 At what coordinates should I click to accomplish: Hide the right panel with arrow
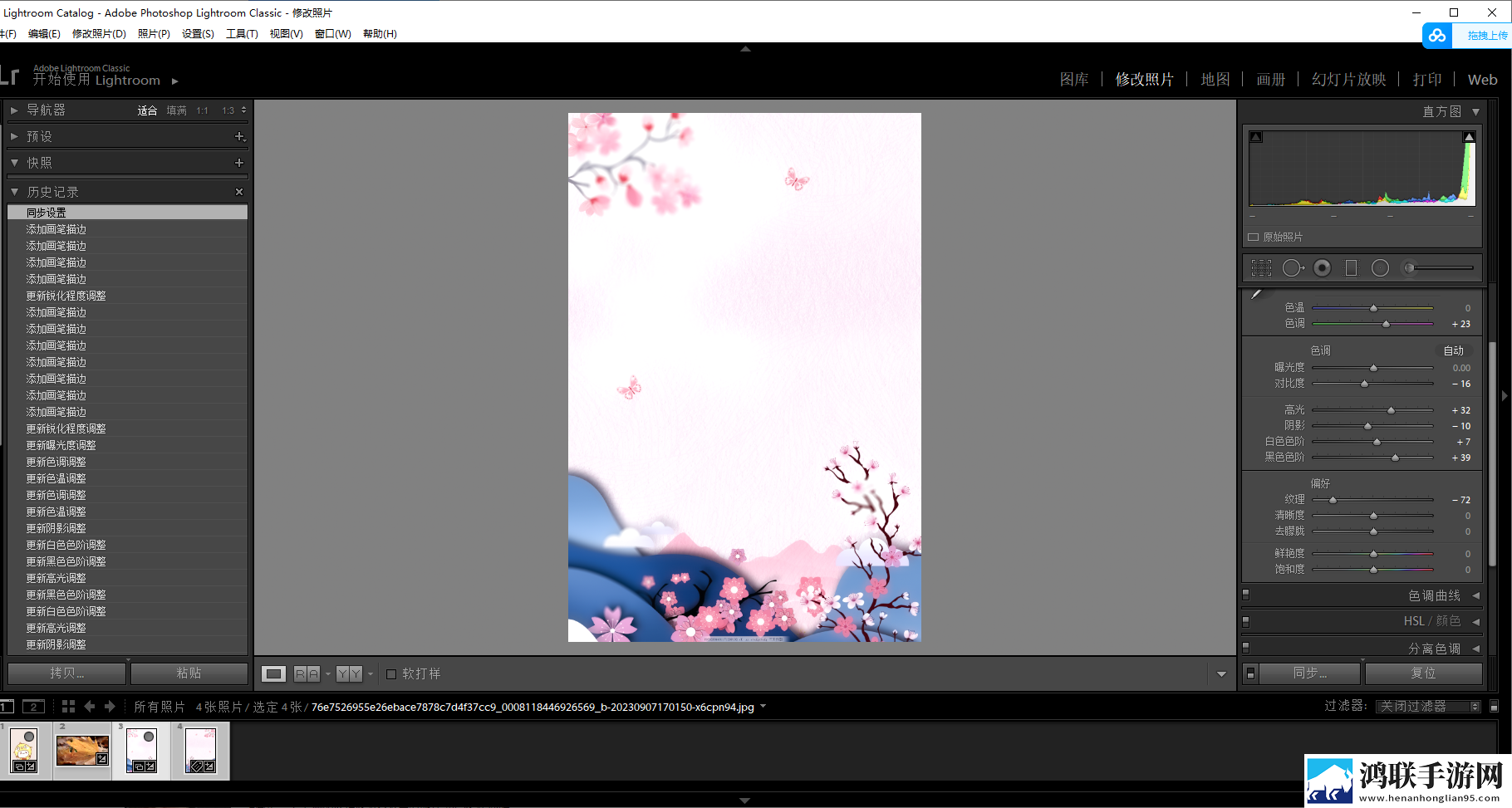(x=1505, y=396)
